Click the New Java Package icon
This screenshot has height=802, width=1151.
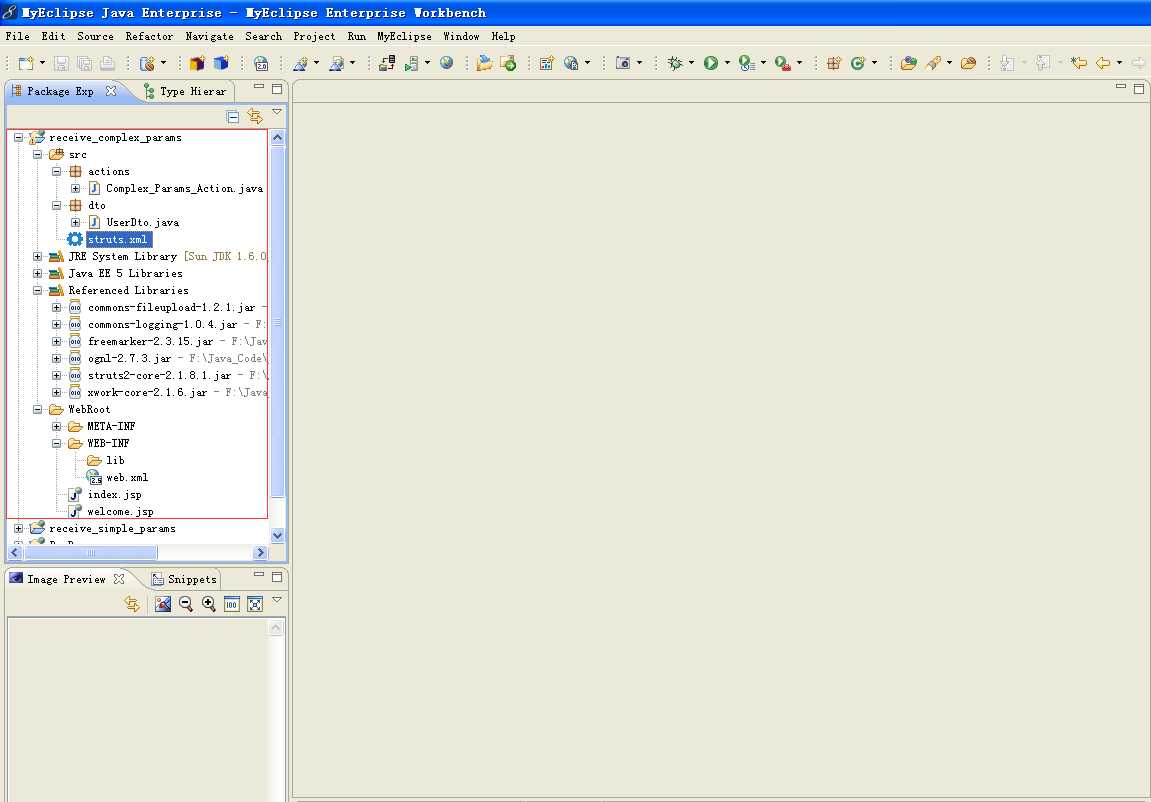[833, 63]
